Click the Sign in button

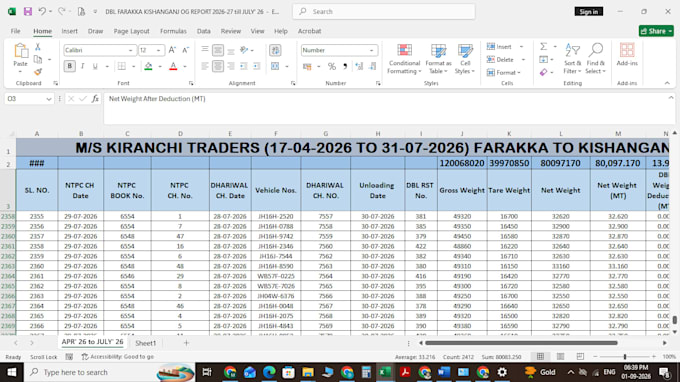point(588,12)
